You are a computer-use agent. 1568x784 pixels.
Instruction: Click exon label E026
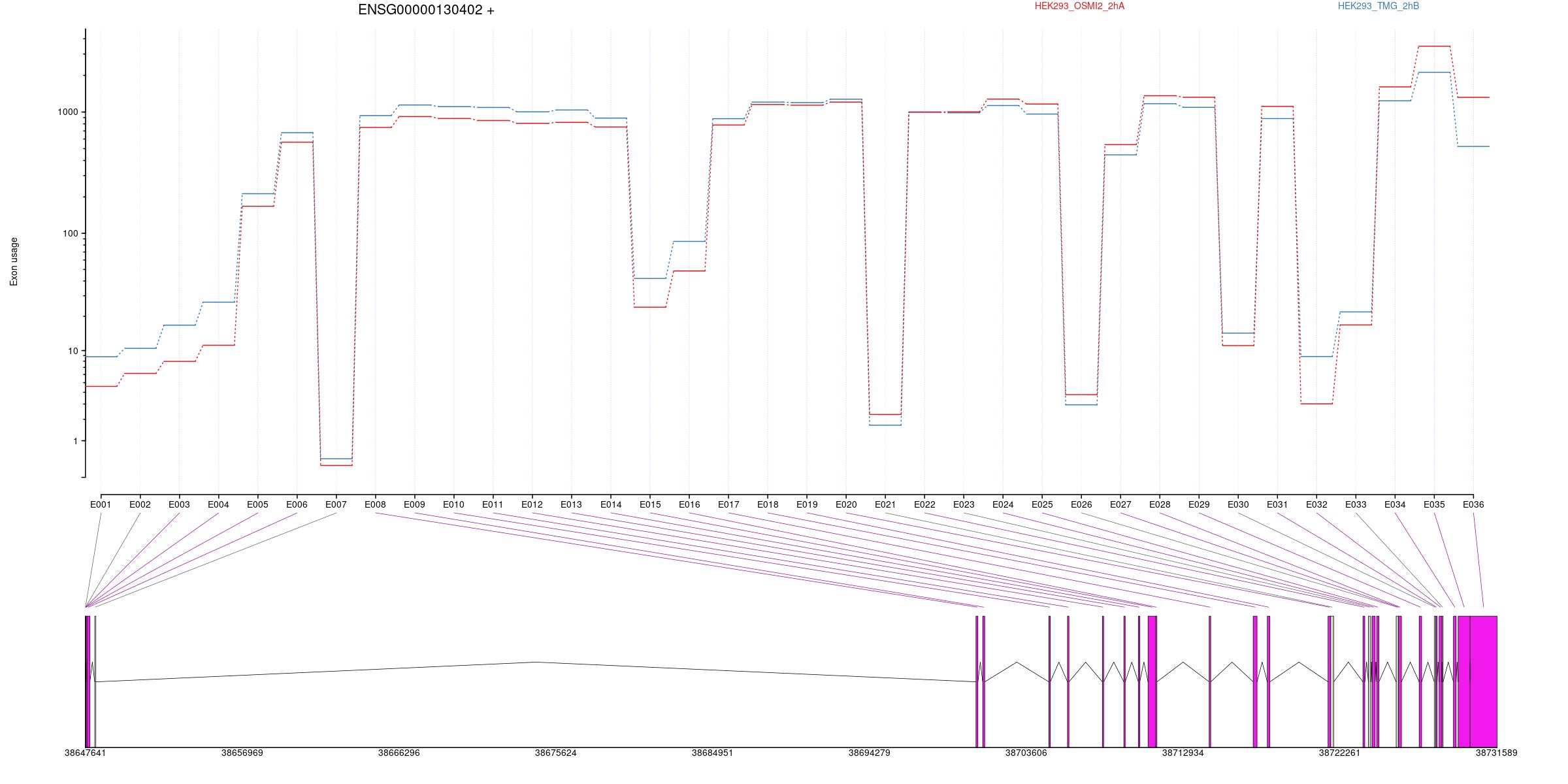(1081, 504)
